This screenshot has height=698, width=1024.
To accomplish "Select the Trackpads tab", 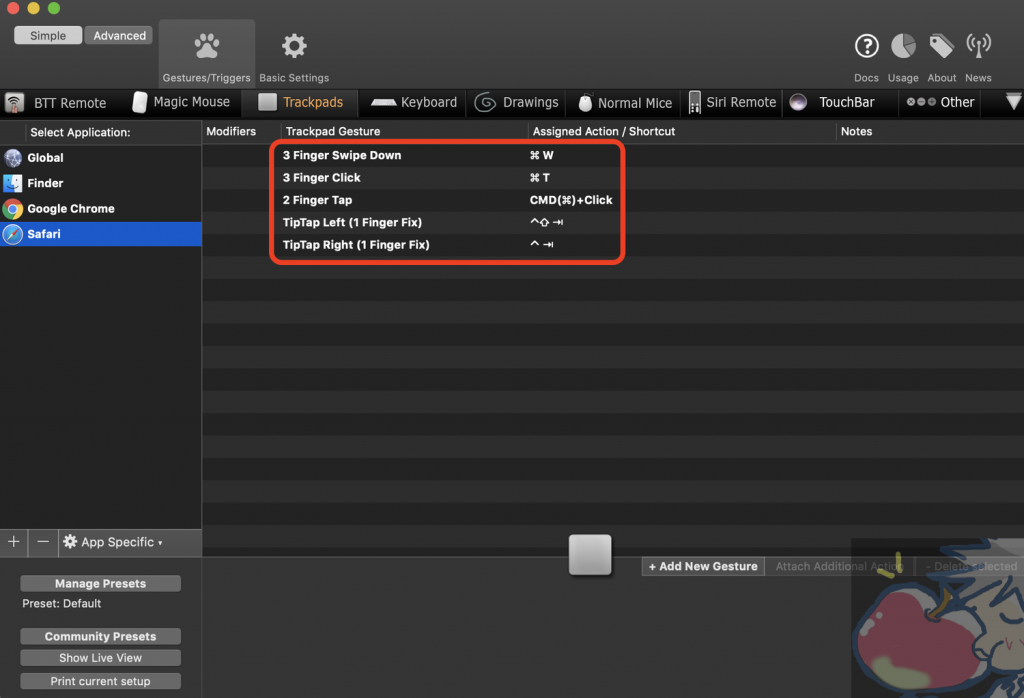I will click(x=300, y=102).
